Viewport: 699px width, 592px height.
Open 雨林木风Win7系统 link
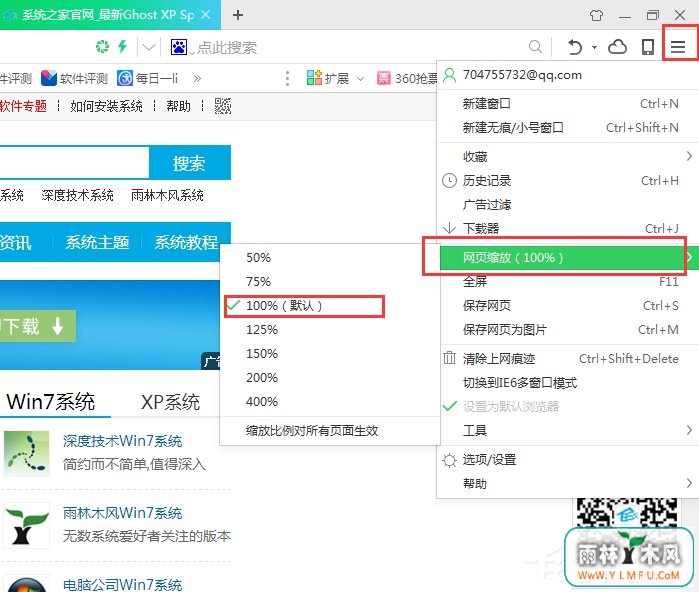123,513
